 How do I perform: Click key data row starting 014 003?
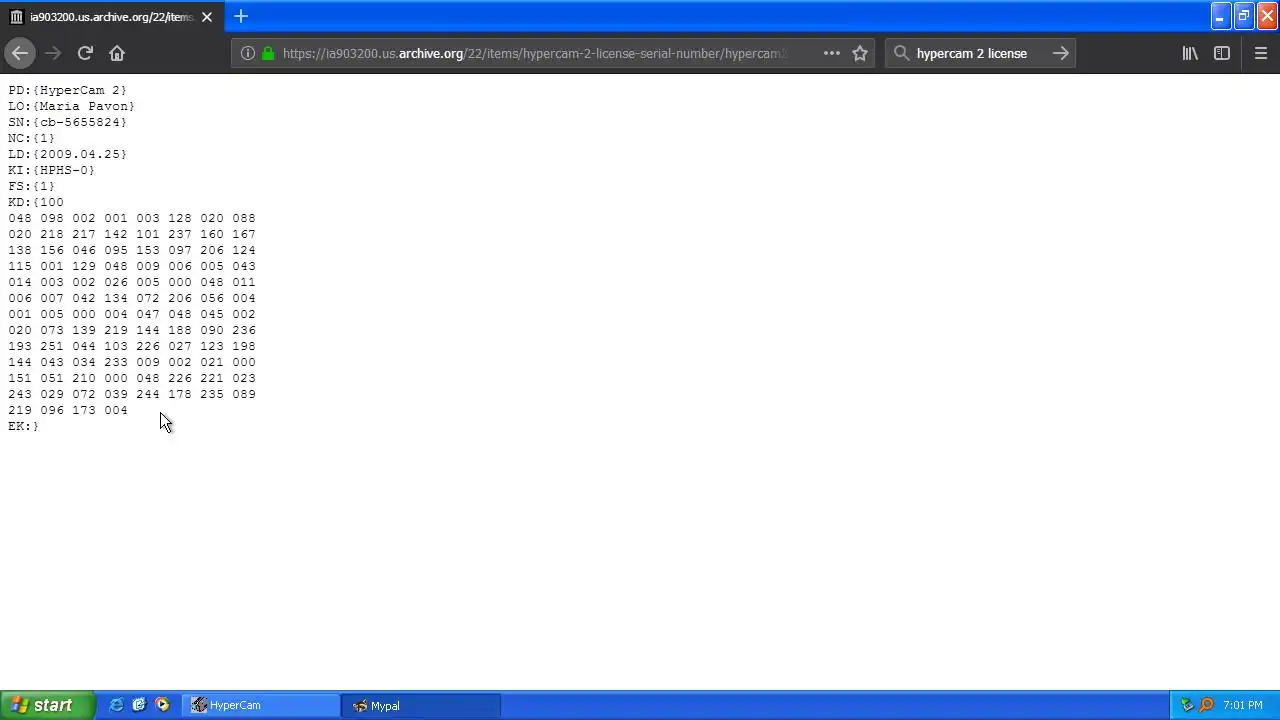pos(132,282)
